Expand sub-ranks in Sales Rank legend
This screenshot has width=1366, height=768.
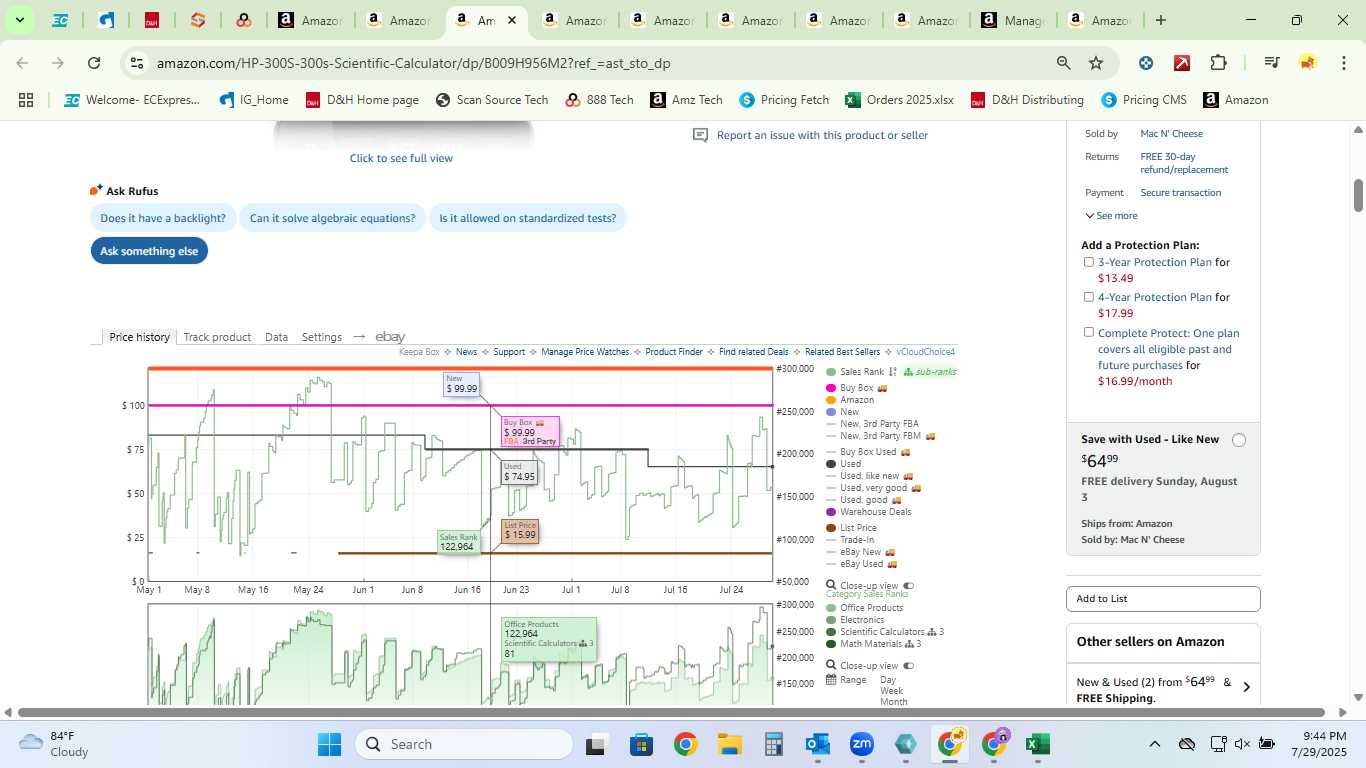pos(929,372)
